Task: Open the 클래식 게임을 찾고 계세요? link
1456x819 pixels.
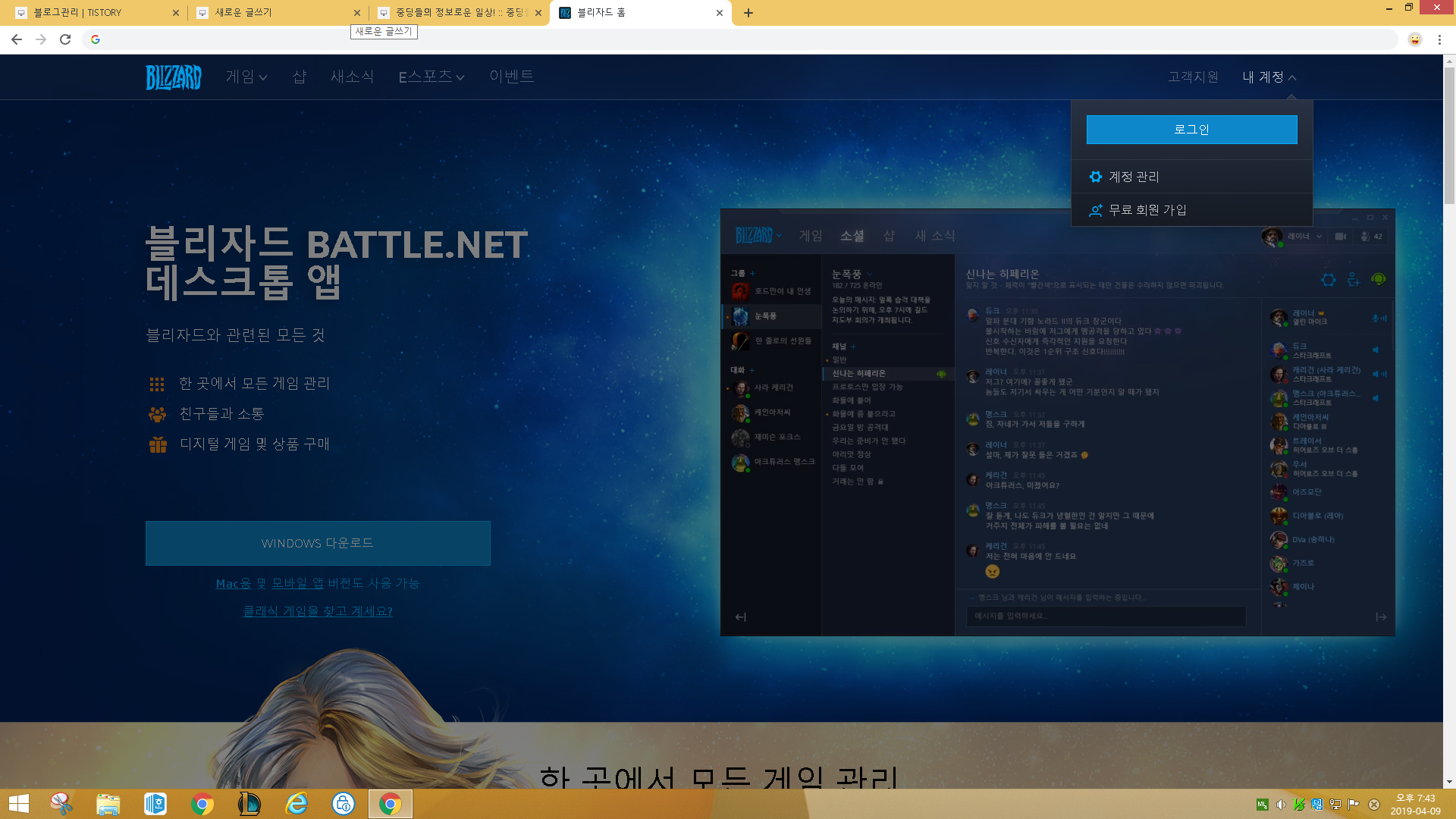Action: tap(318, 611)
